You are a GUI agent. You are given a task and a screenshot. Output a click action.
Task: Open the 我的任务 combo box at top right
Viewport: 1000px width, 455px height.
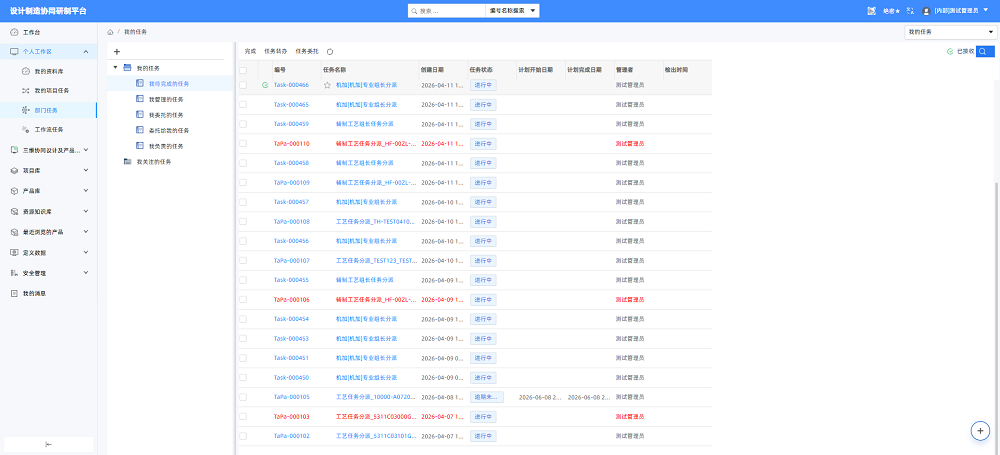tap(950, 32)
